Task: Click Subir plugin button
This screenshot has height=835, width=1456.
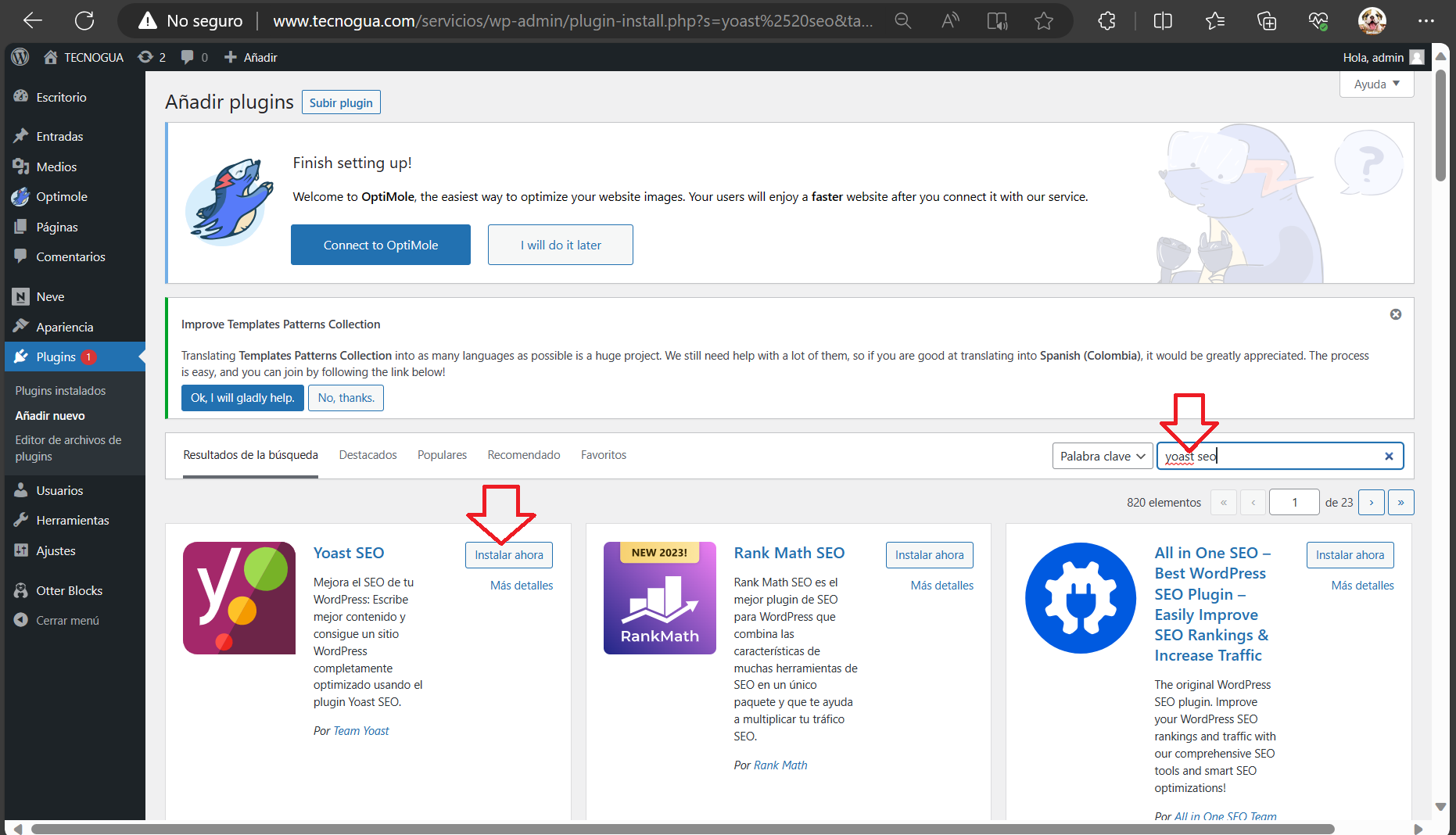Action: click(341, 102)
